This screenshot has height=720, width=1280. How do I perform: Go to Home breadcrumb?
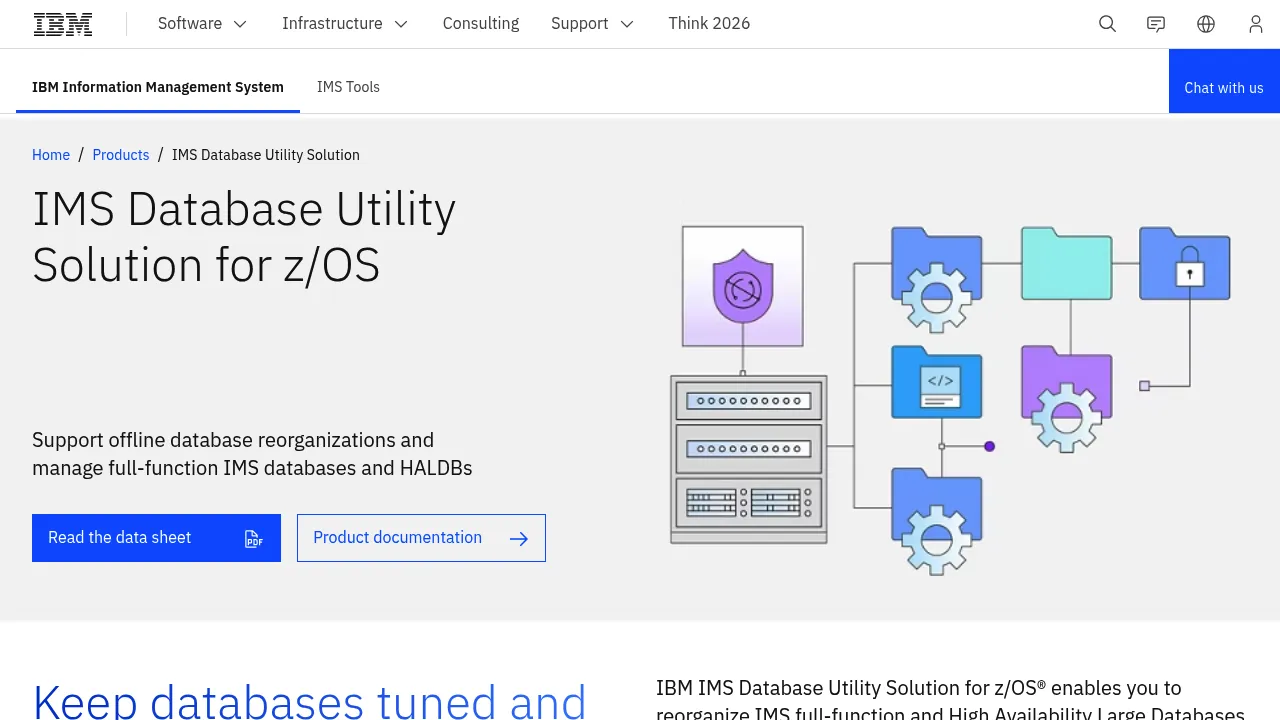click(51, 155)
